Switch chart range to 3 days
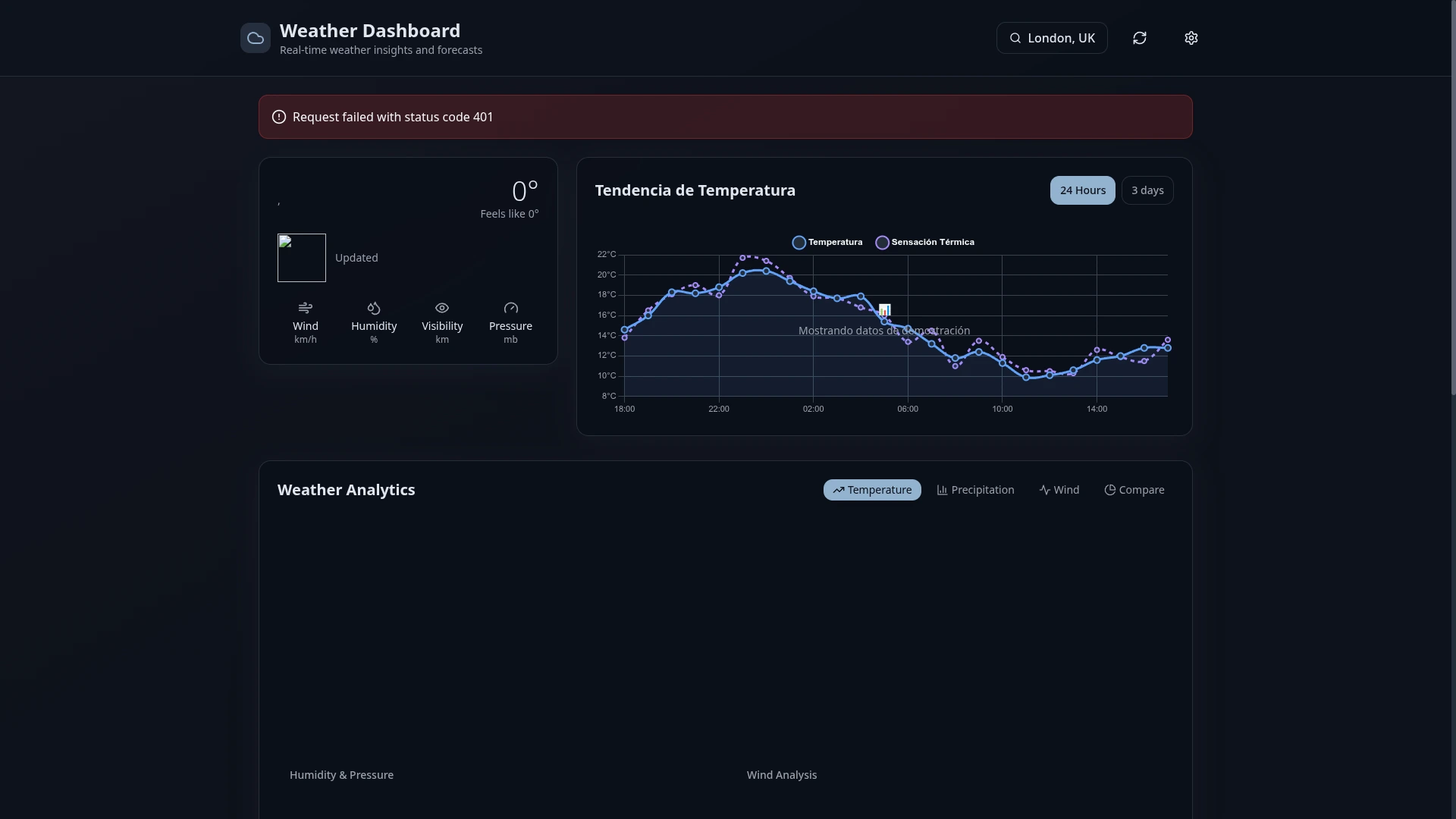 coord(1147,190)
